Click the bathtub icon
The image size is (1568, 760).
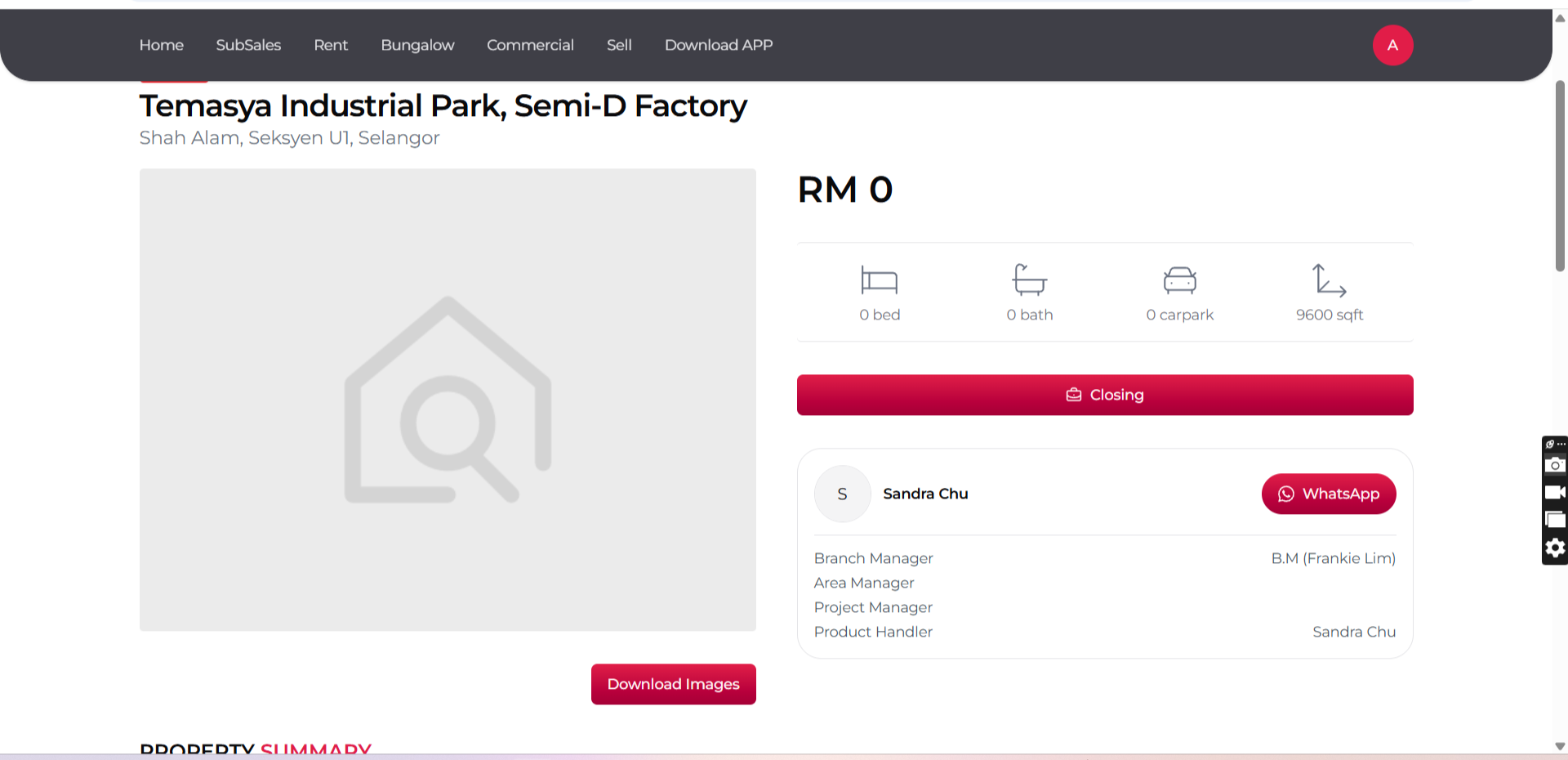click(x=1029, y=279)
